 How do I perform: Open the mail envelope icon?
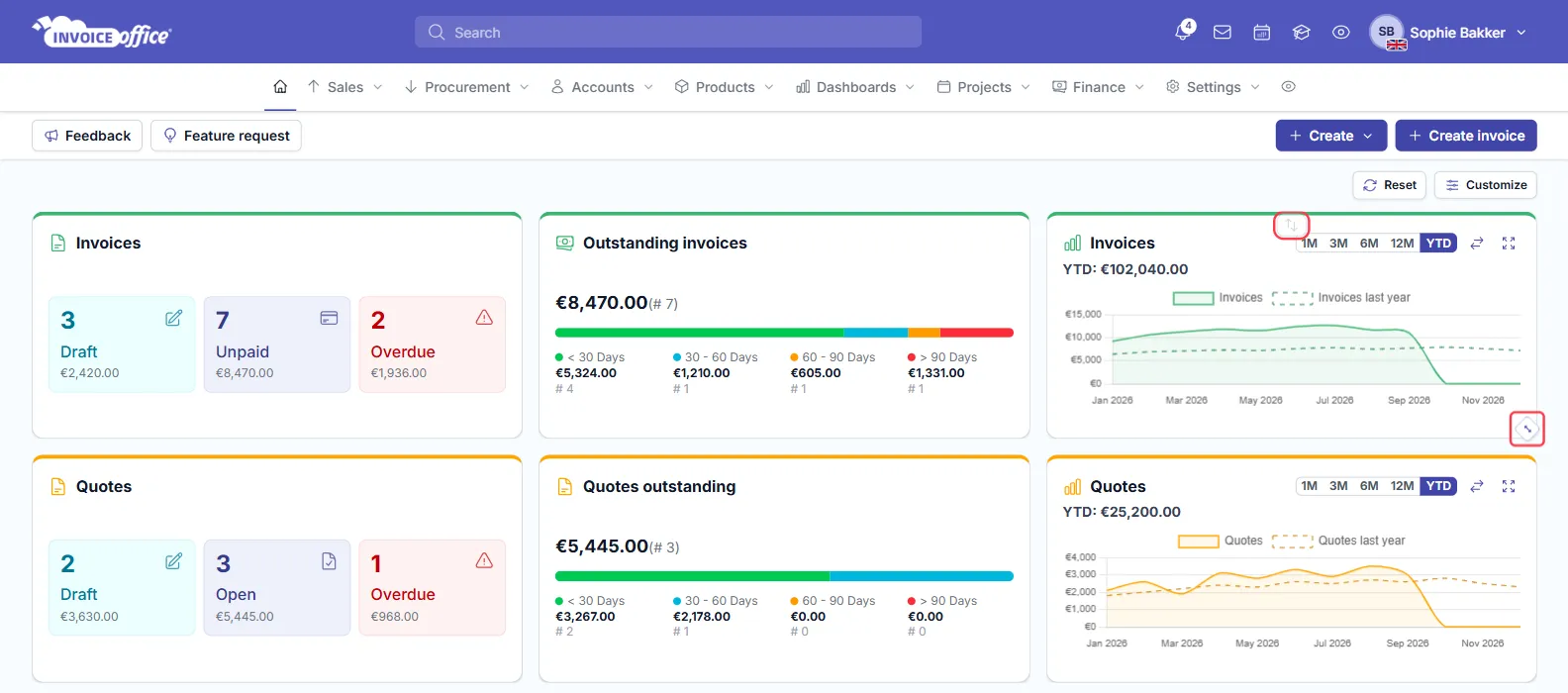1223,33
